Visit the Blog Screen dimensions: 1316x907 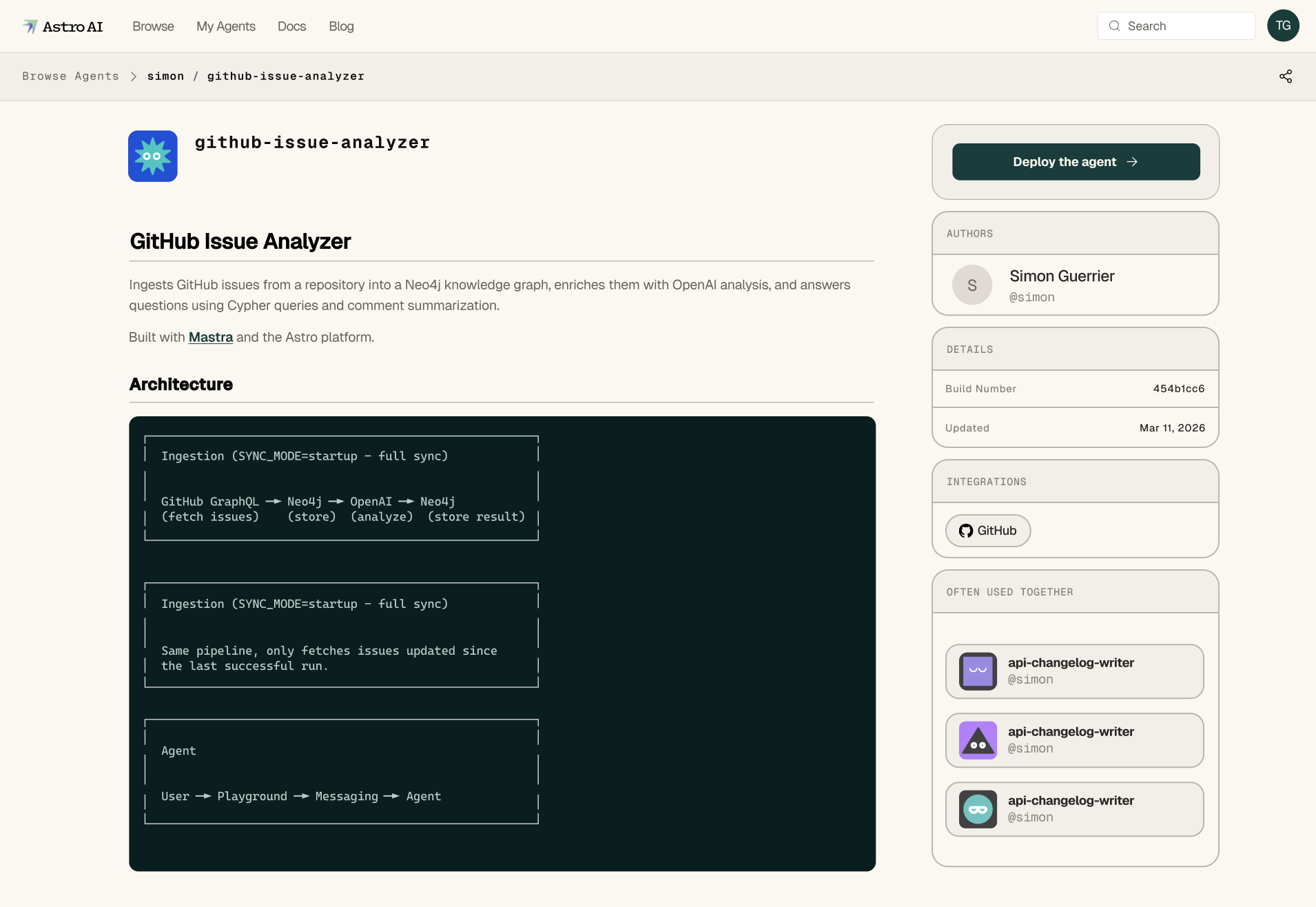341,26
